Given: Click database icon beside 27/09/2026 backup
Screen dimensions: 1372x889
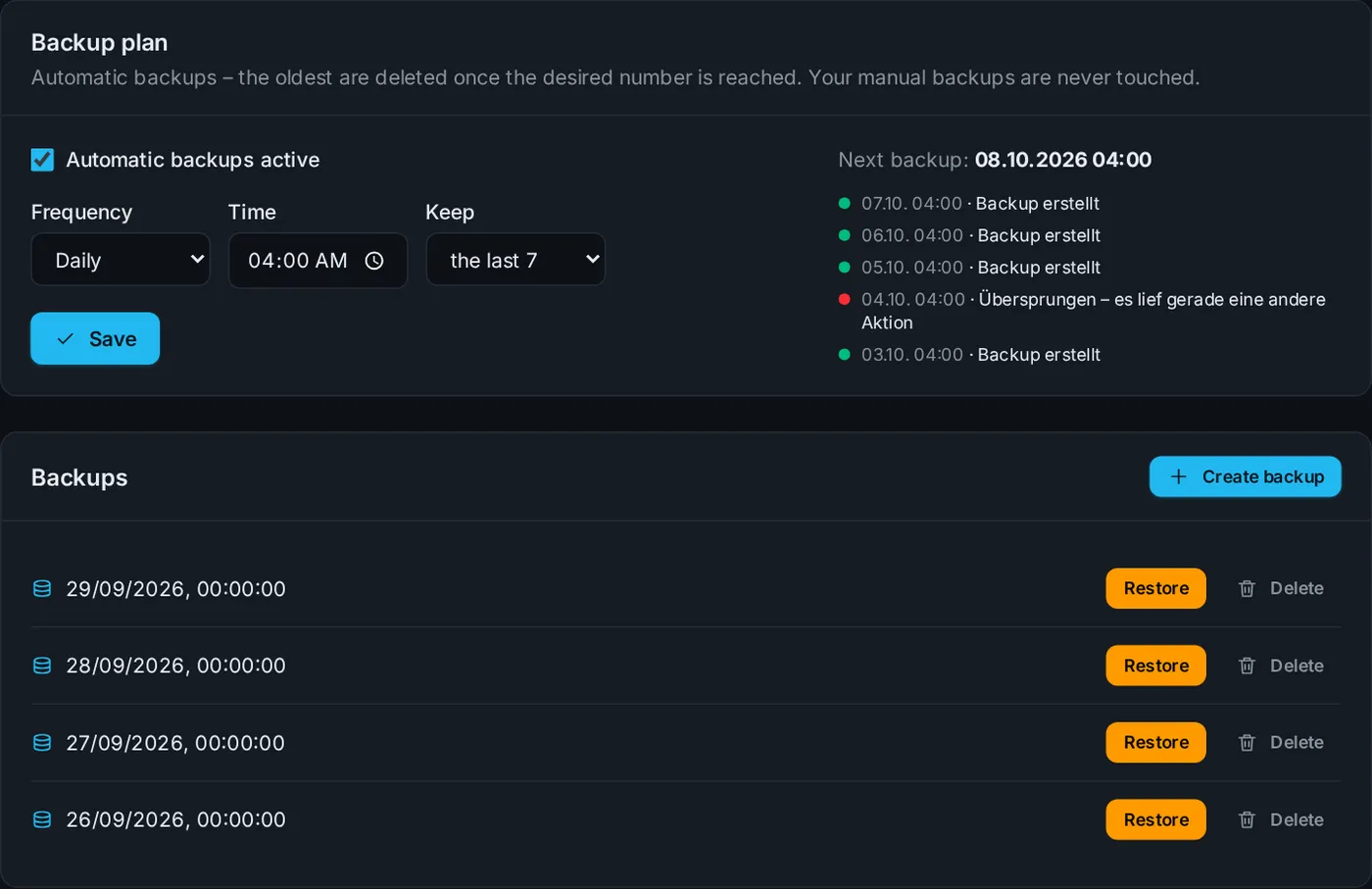Looking at the screenshot, I should [42, 743].
